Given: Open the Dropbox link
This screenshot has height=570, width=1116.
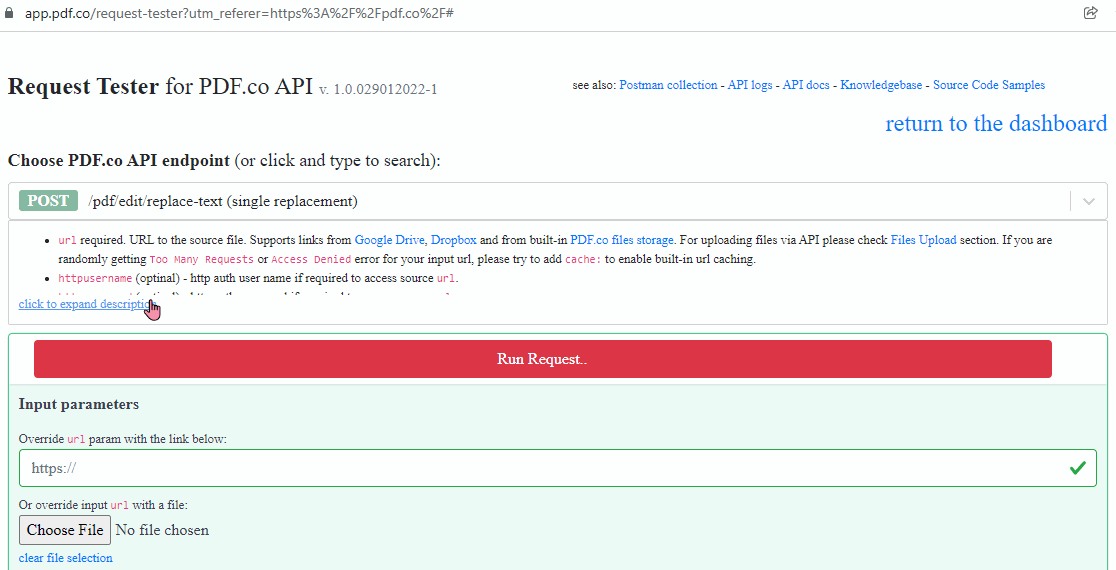Looking at the screenshot, I should (453, 240).
